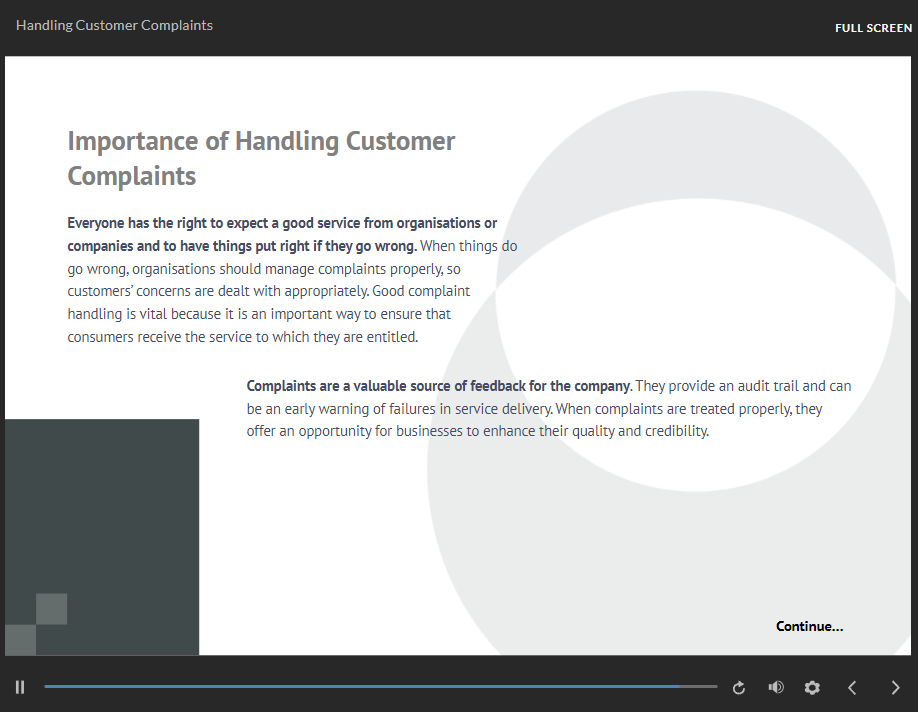
Task: Click the lower small square at the block's corner
Action: pos(20,640)
